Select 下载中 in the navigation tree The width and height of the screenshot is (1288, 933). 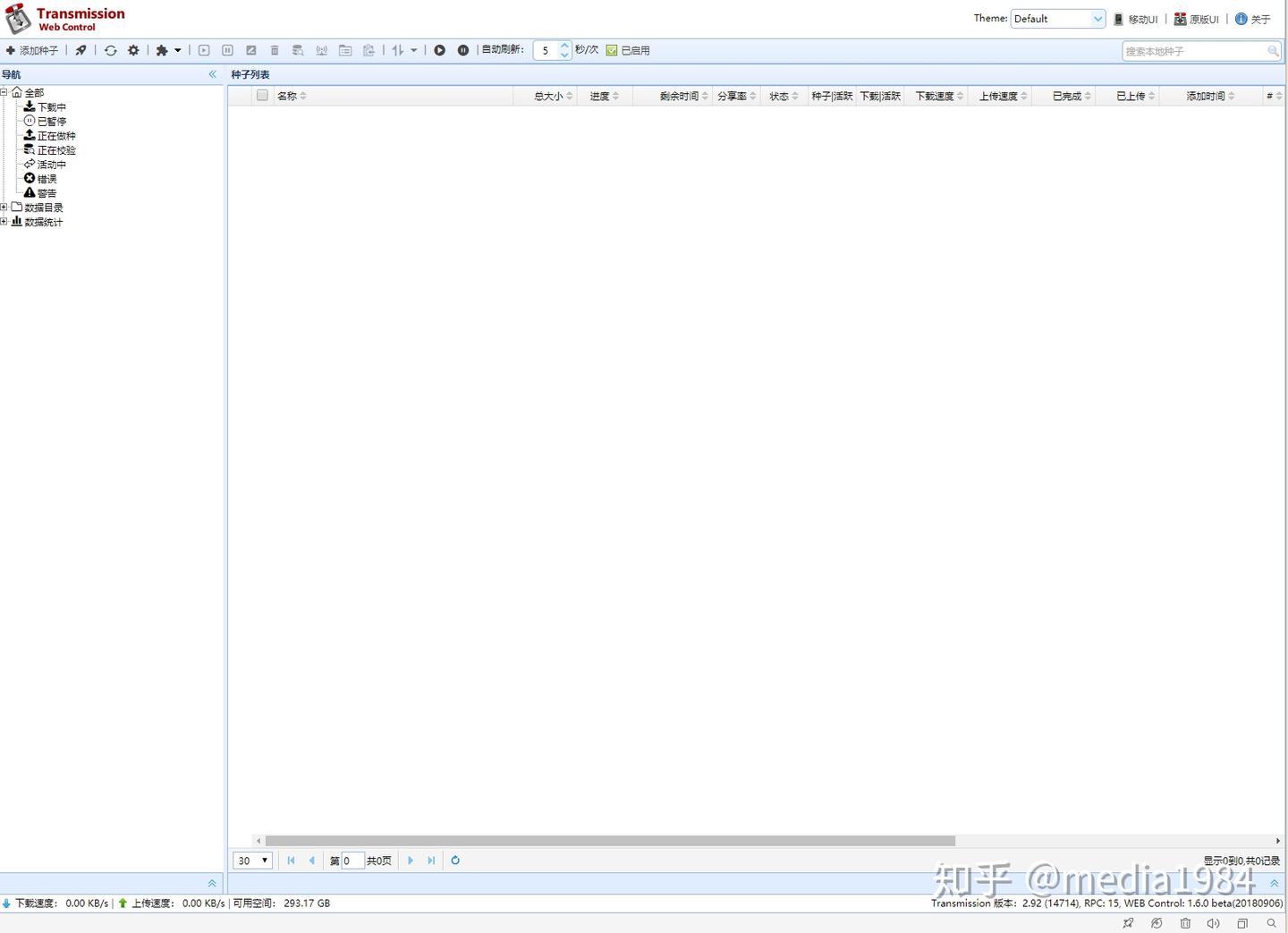pos(52,106)
